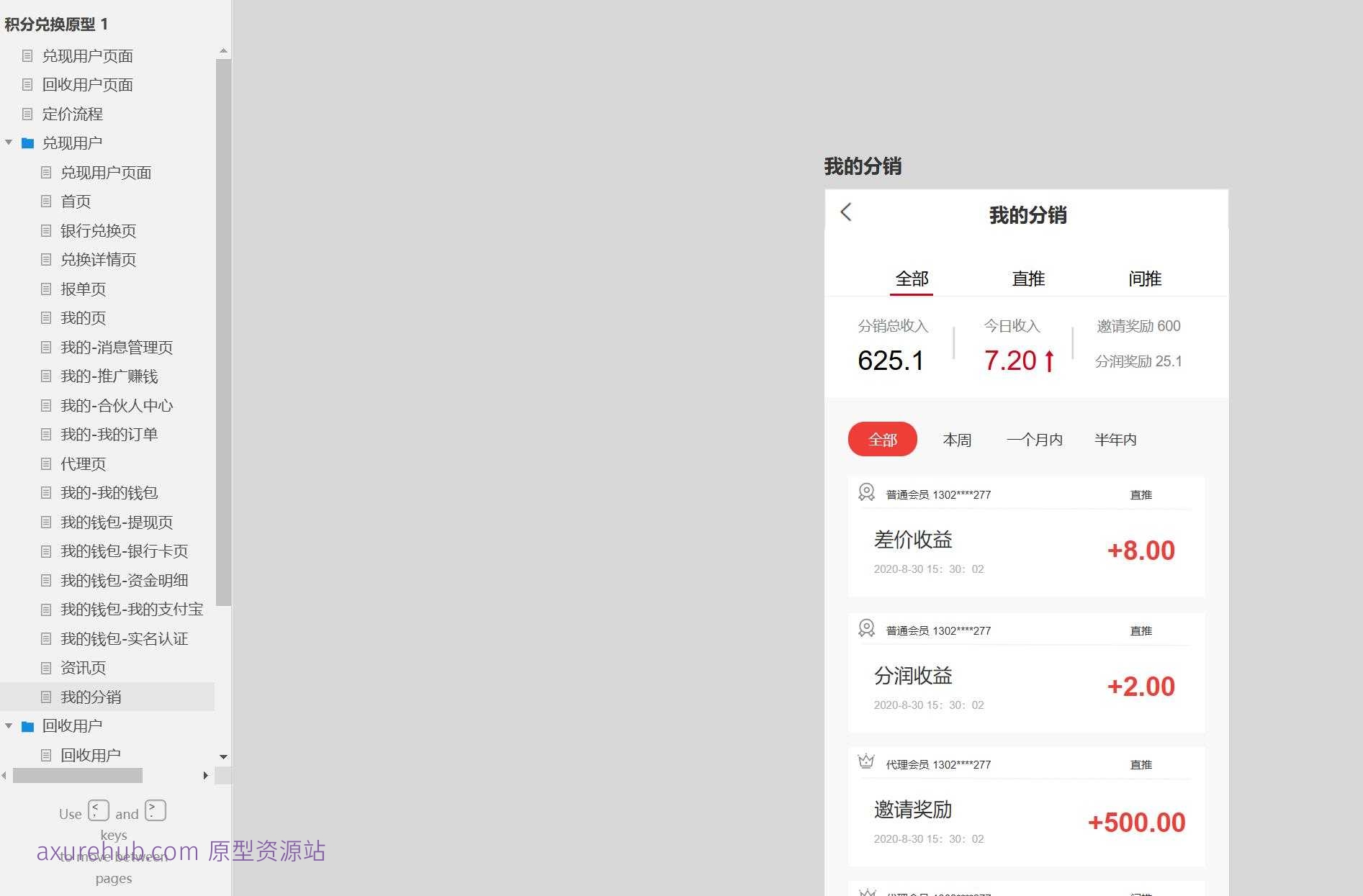Viewport: 1363px width, 896px height.
Task: Click the page icon beside 资讯页
Action: tap(46, 668)
